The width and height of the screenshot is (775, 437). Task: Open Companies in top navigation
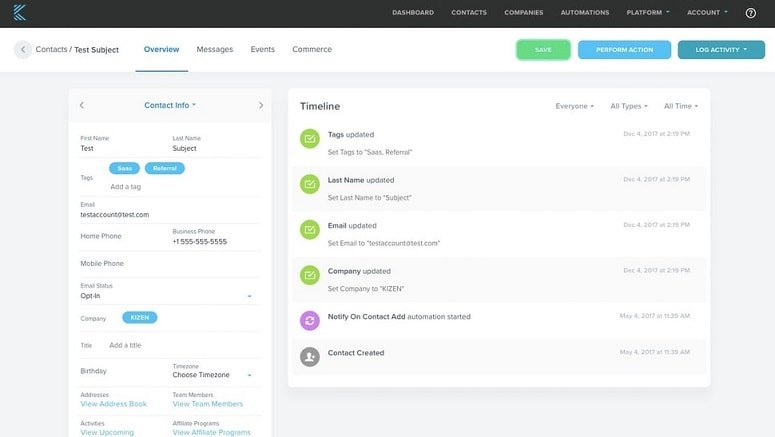(x=524, y=12)
